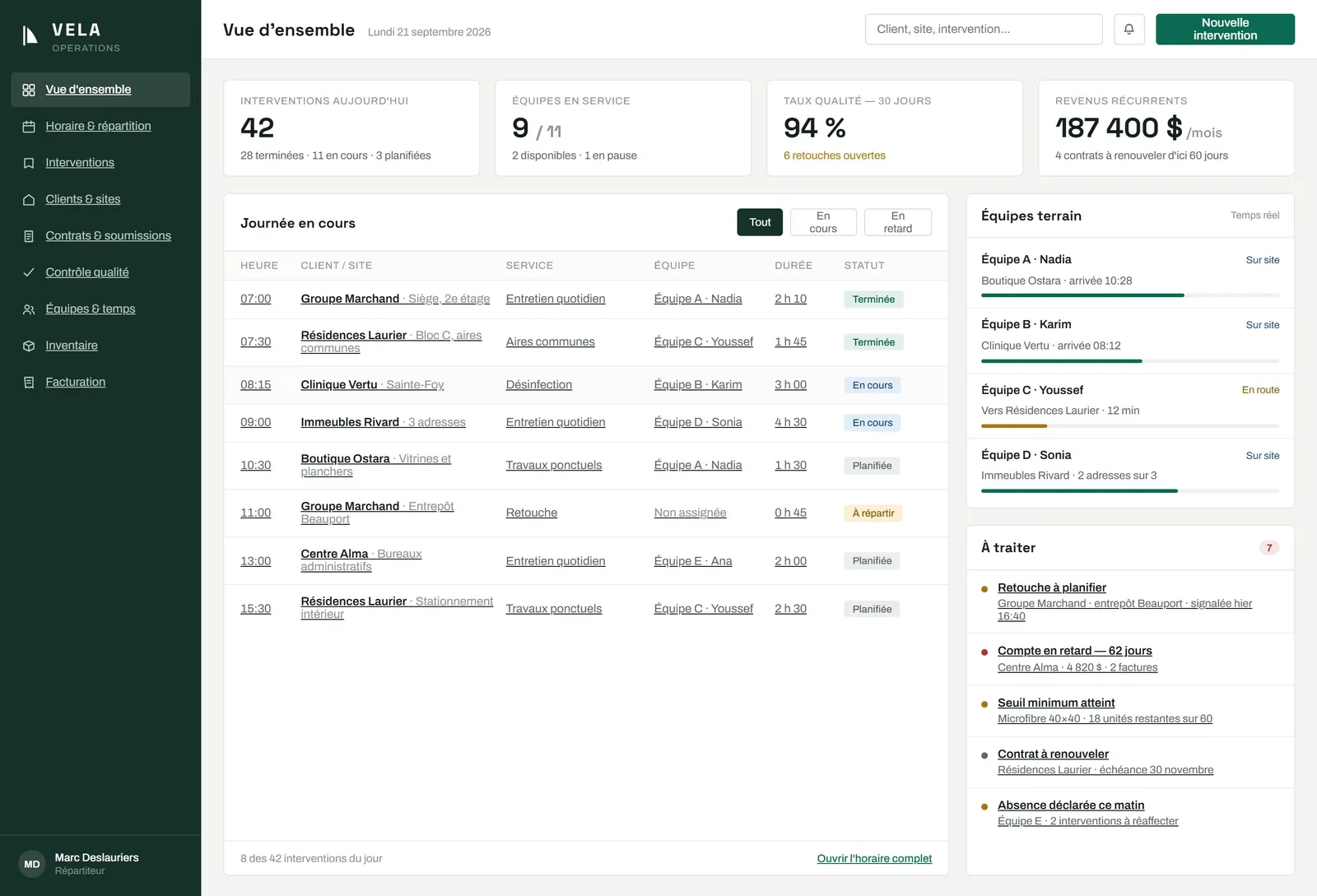Click the bookmark icon beside Interventions

pyautogui.click(x=29, y=163)
